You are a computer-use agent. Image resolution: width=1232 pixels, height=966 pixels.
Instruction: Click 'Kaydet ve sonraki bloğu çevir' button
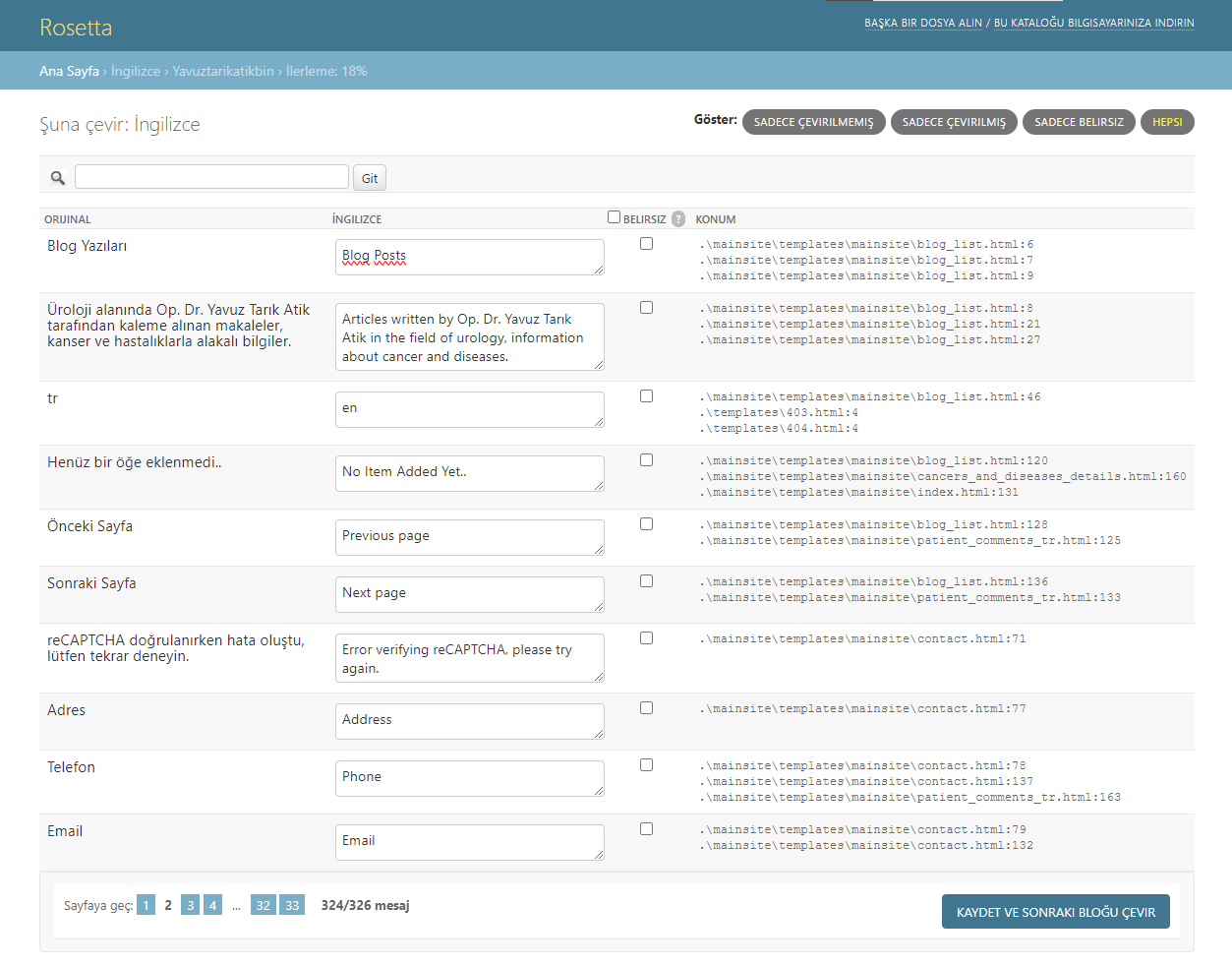1056,912
